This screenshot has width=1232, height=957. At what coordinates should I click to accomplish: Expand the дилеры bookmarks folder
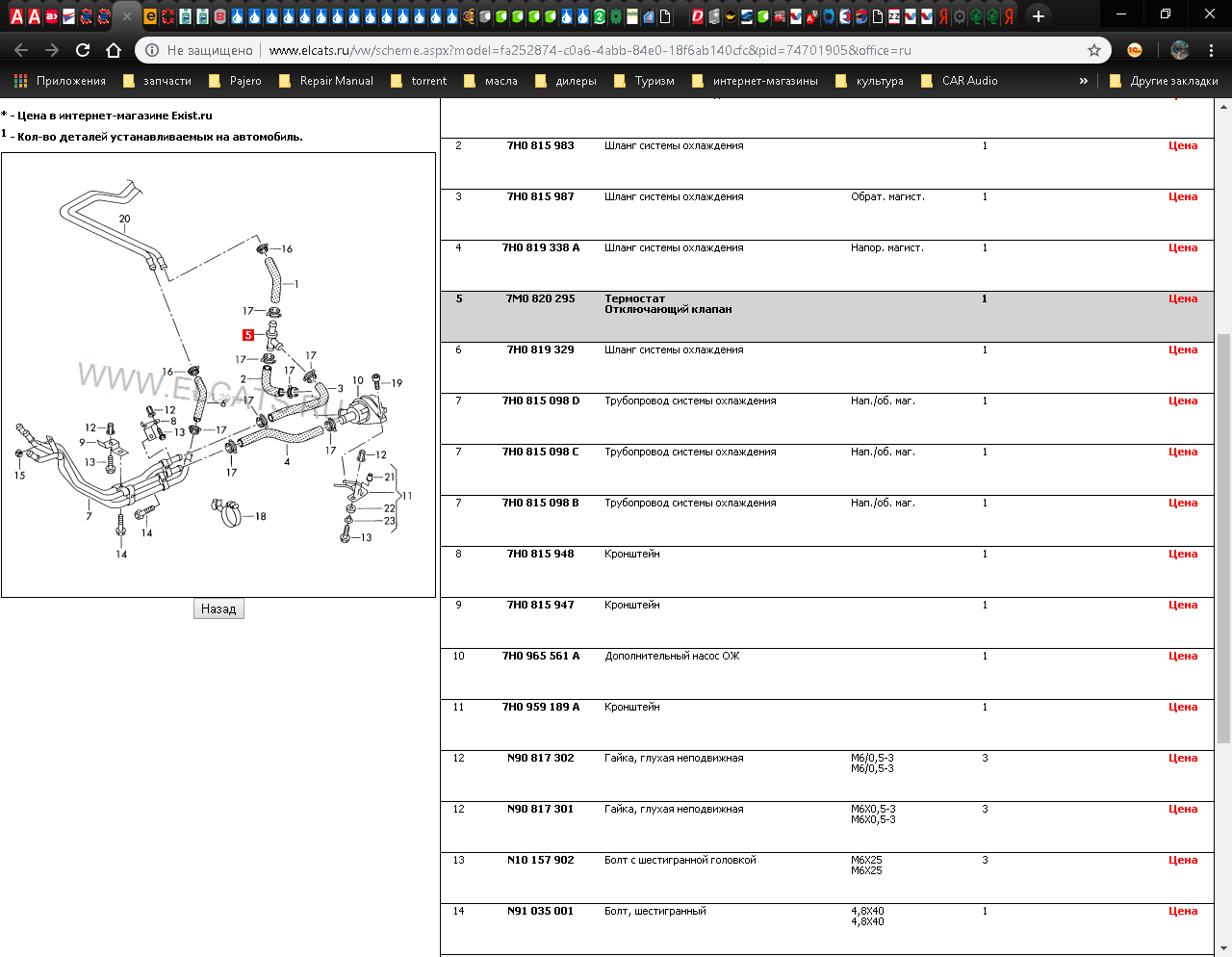(565, 81)
